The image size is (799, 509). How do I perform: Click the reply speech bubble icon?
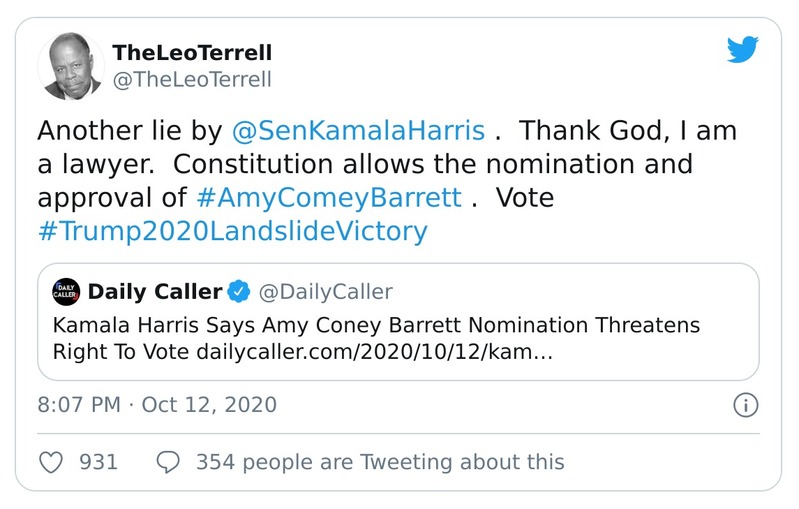click(170, 462)
